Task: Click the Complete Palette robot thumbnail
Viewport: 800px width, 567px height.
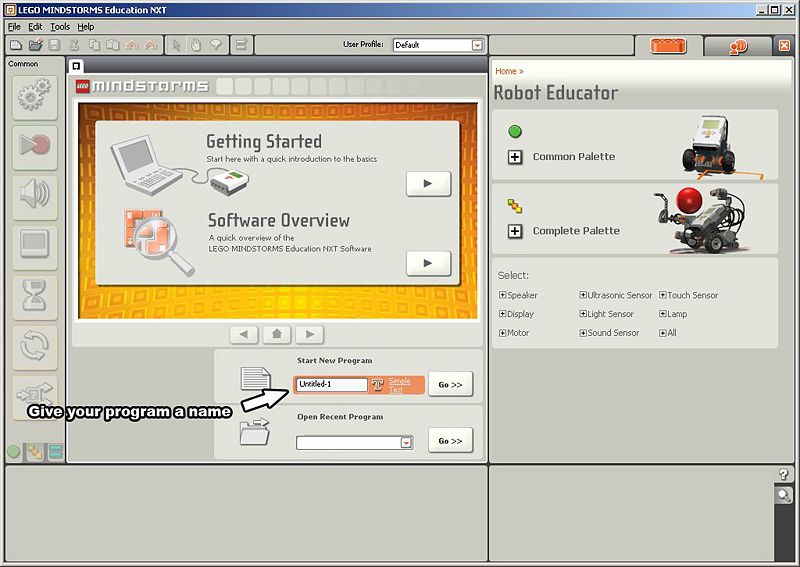Action: tap(700, 219)
